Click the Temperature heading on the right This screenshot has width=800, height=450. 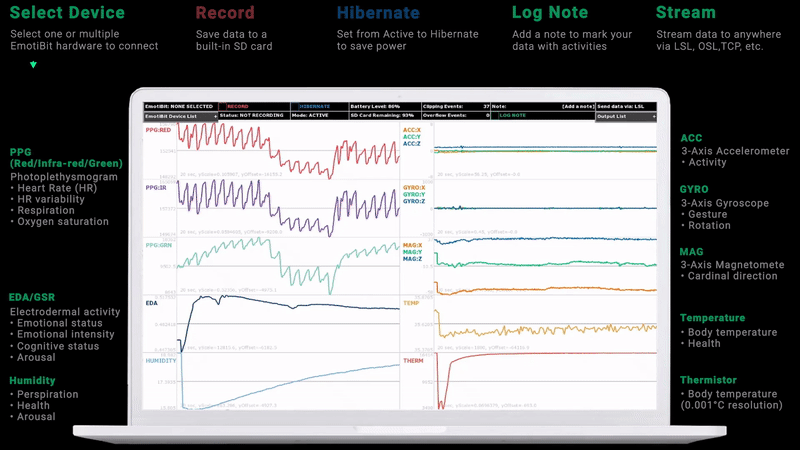tap(712, 318)
